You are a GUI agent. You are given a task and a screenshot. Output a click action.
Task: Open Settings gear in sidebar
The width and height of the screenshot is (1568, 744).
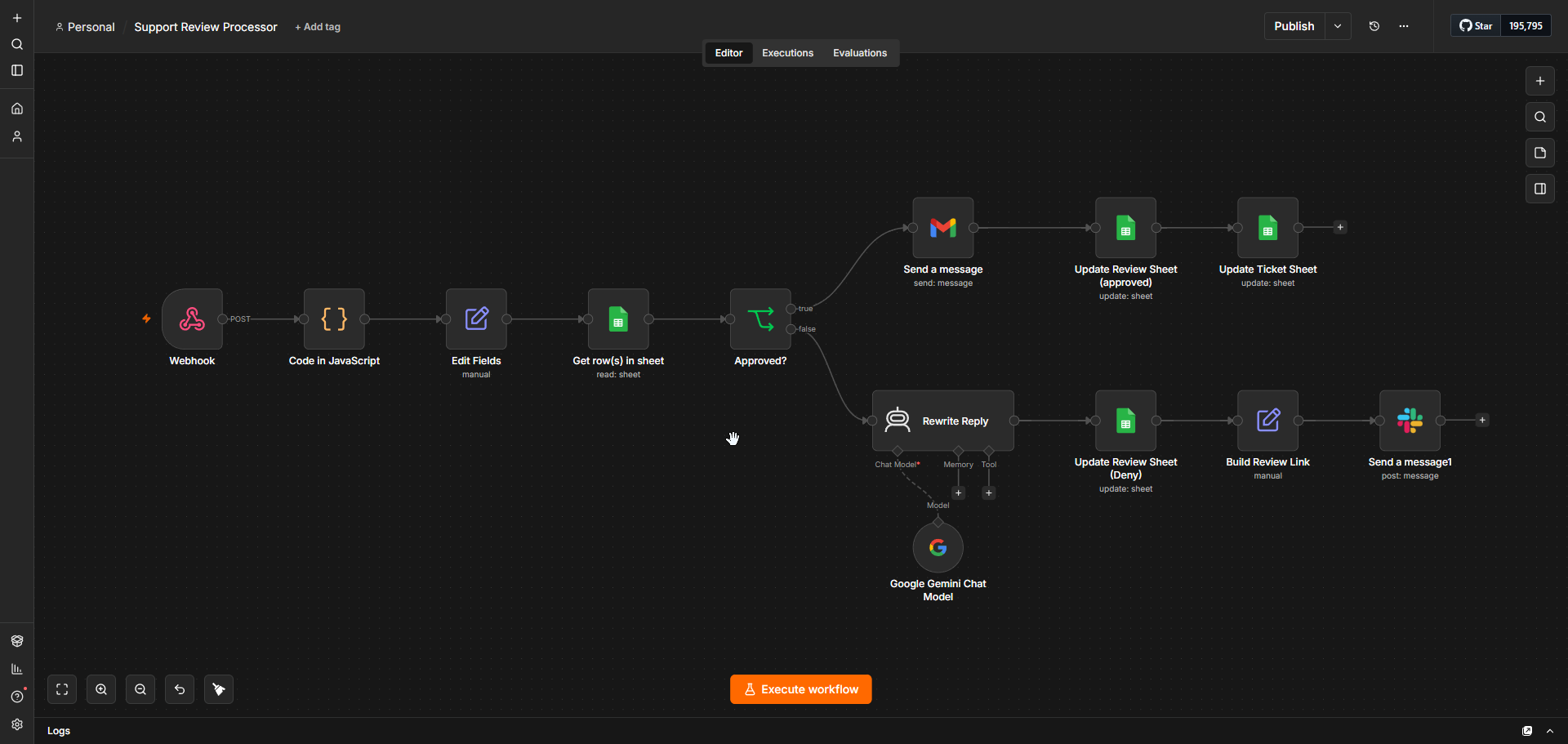(x=17, y=724)
